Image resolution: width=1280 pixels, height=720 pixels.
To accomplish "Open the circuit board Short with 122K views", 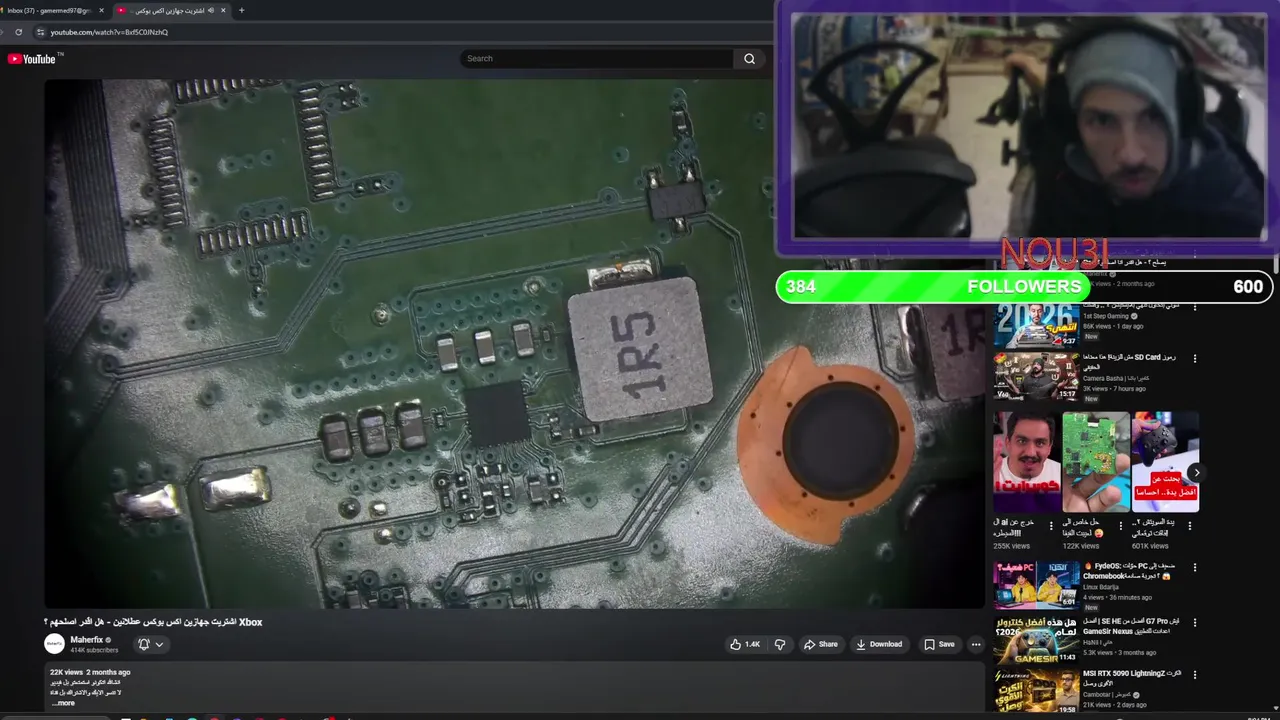I will [1095, 462].
